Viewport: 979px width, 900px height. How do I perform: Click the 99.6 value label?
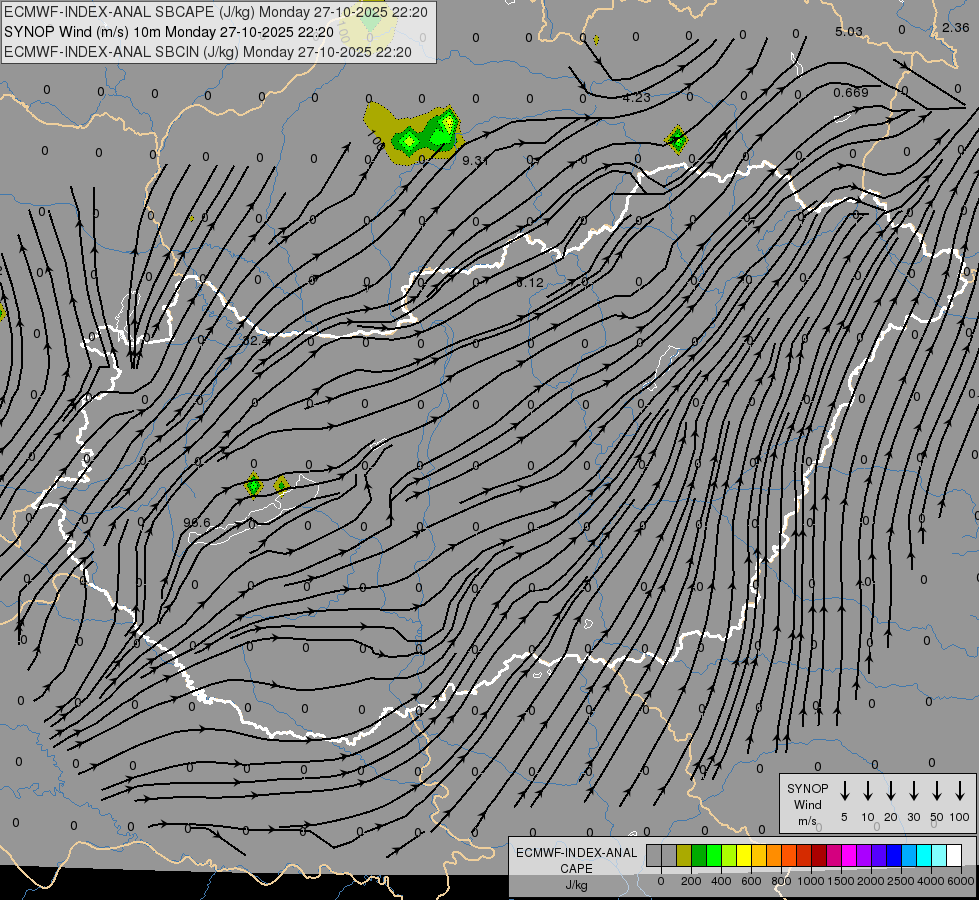pos(197,522)
